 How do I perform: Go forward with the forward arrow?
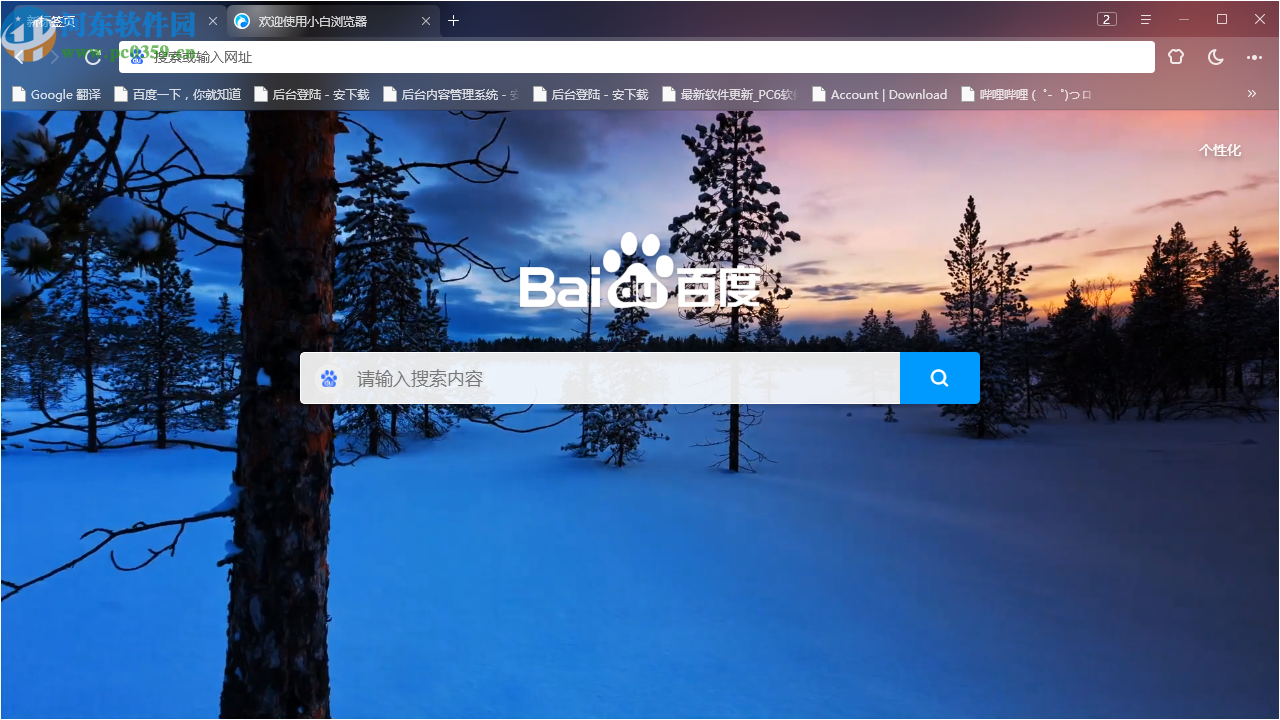point(55,57)
